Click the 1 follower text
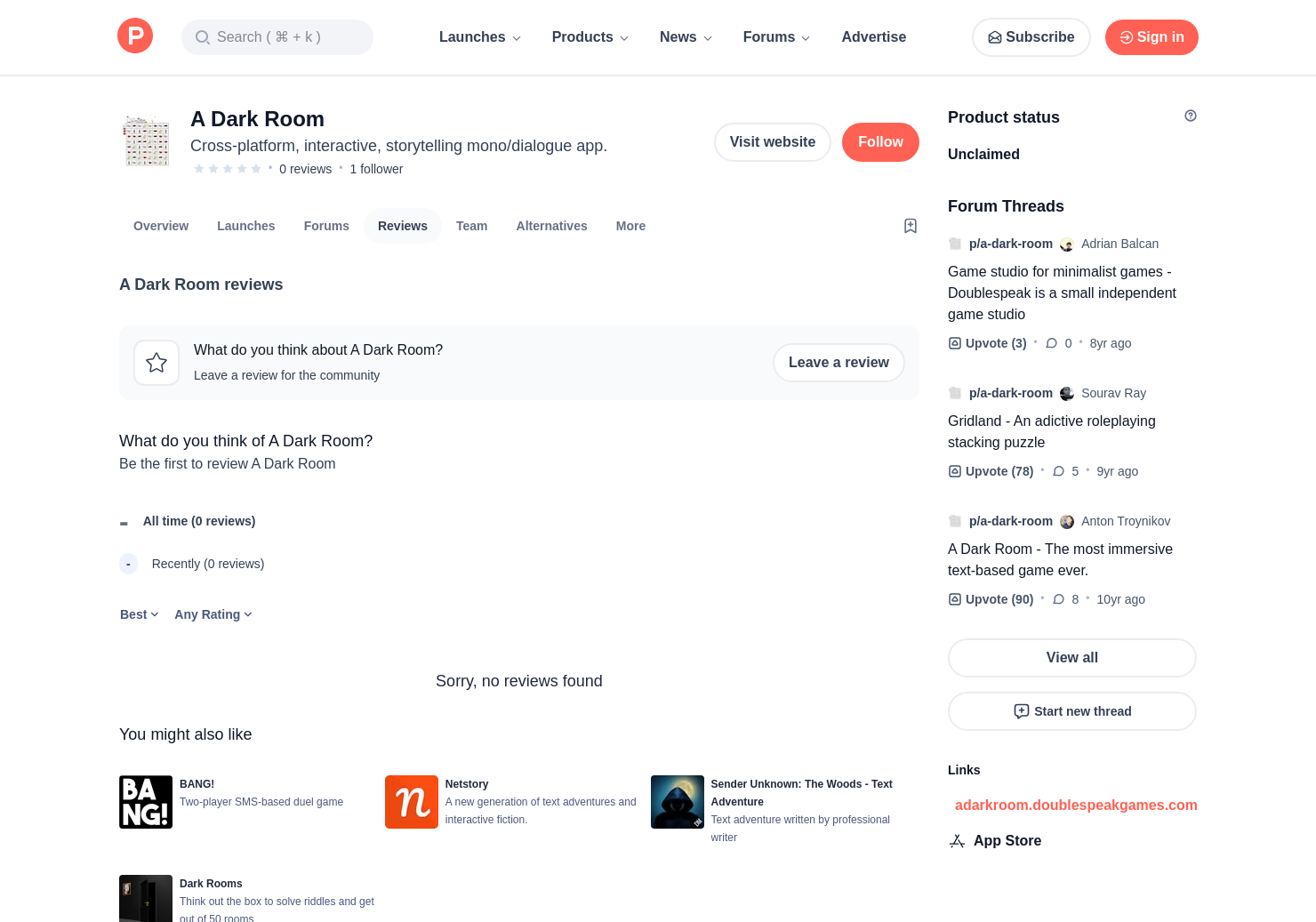The image size is (1316, 922). [376, 169]
